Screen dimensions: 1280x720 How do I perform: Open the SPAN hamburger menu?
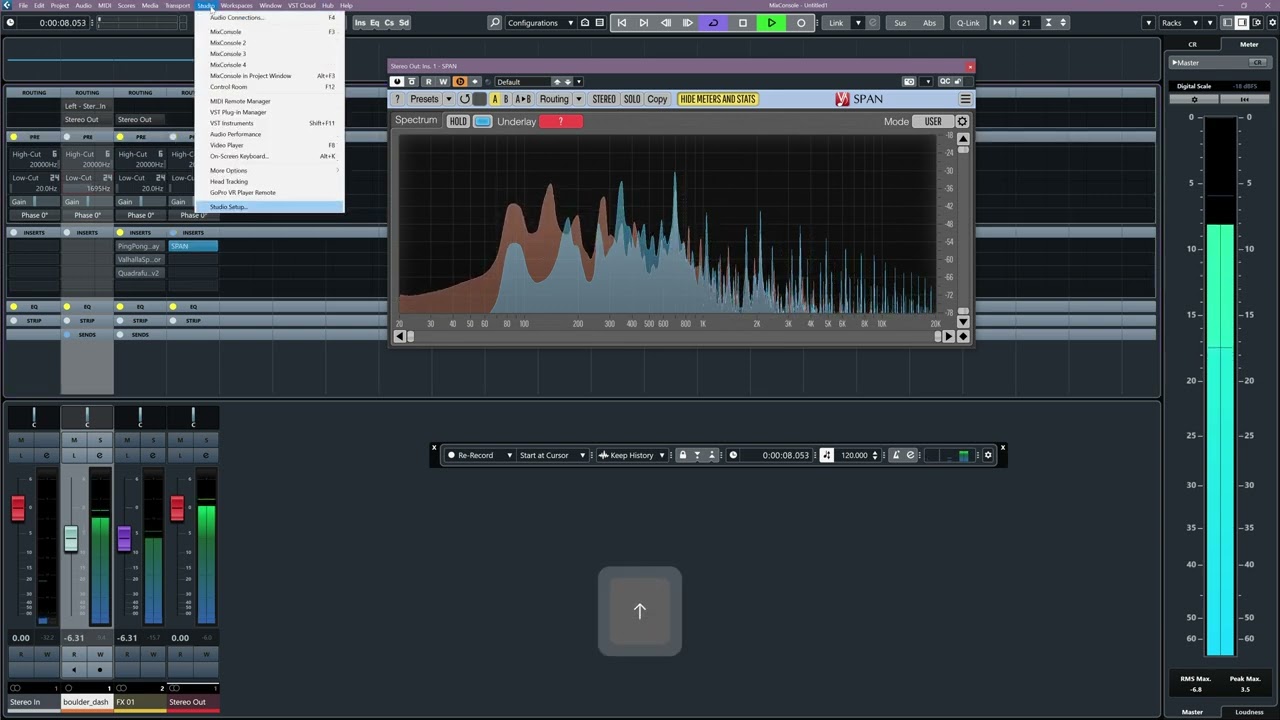click(x=965, y=99)
